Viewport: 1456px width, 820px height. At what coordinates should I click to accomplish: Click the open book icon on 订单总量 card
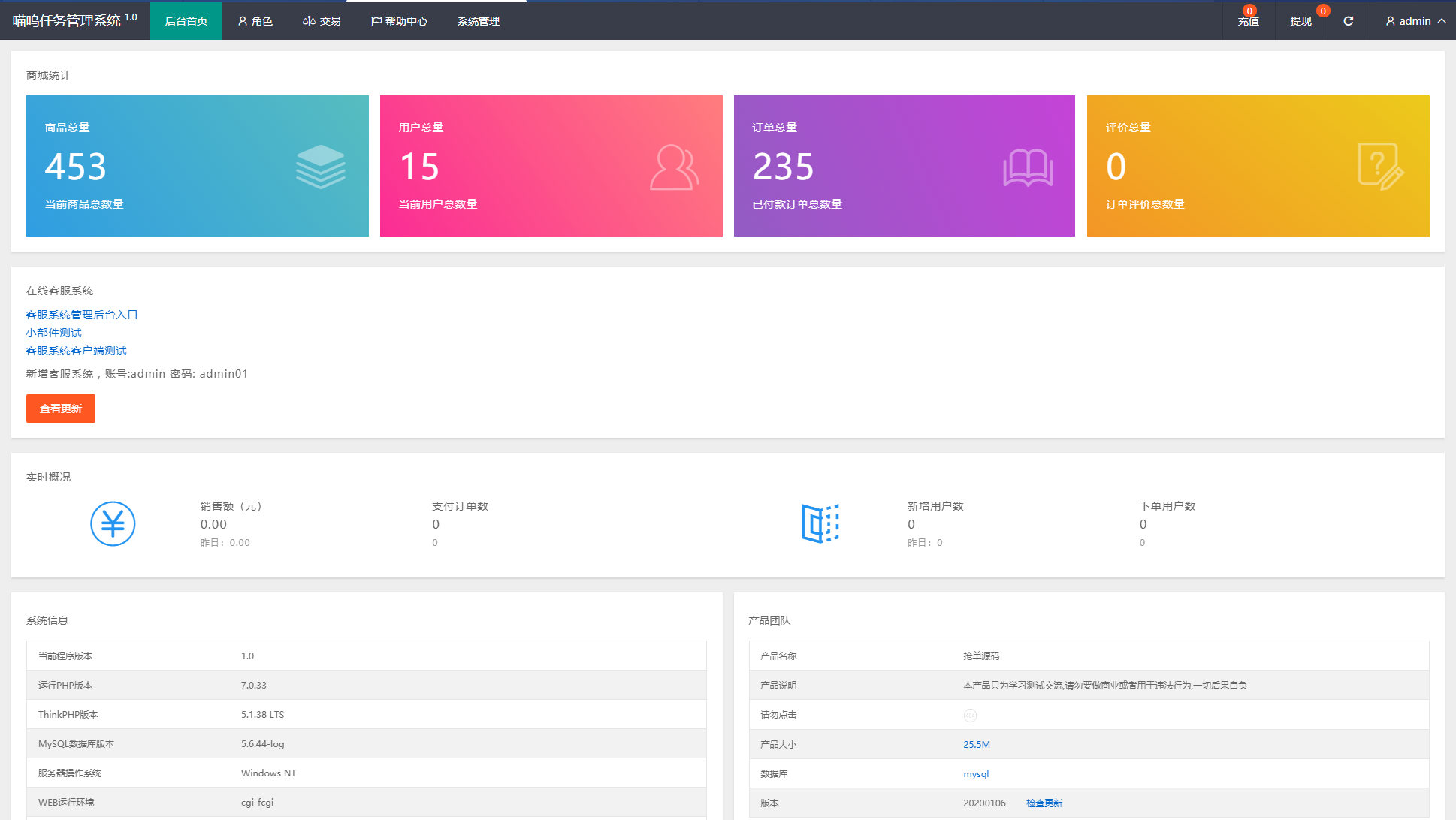point(1028,167)
